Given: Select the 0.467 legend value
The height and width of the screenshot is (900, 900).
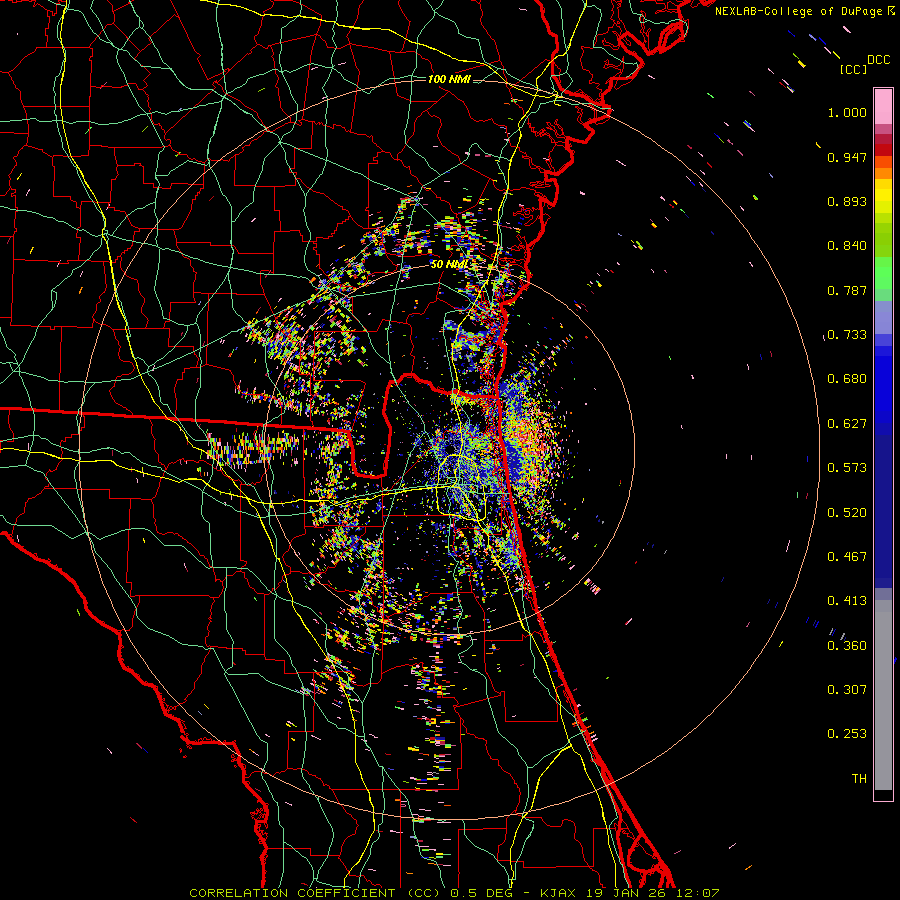Looking at the screenshot, I should [x=847, y=557].
